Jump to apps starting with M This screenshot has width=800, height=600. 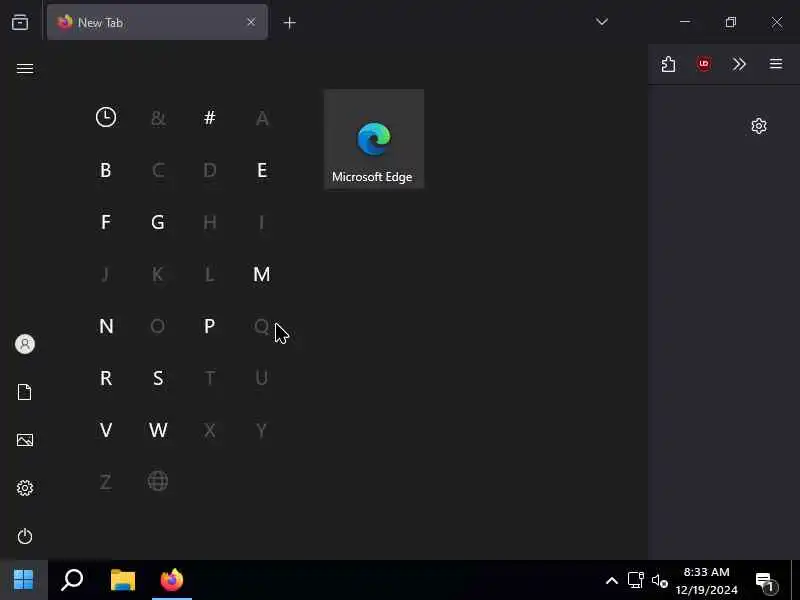pos(262,274)
